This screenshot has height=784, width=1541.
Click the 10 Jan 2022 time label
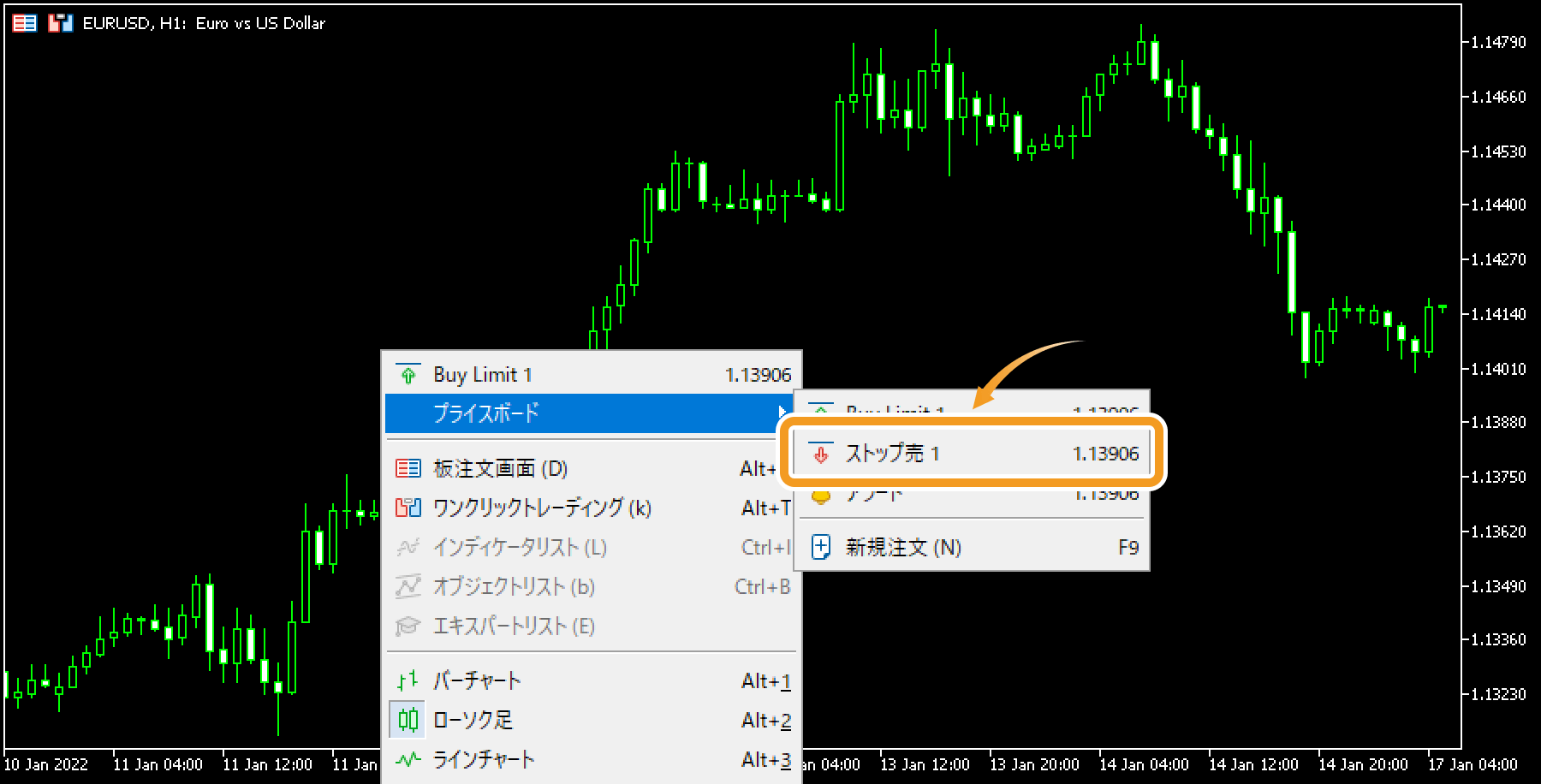point(46,764)
